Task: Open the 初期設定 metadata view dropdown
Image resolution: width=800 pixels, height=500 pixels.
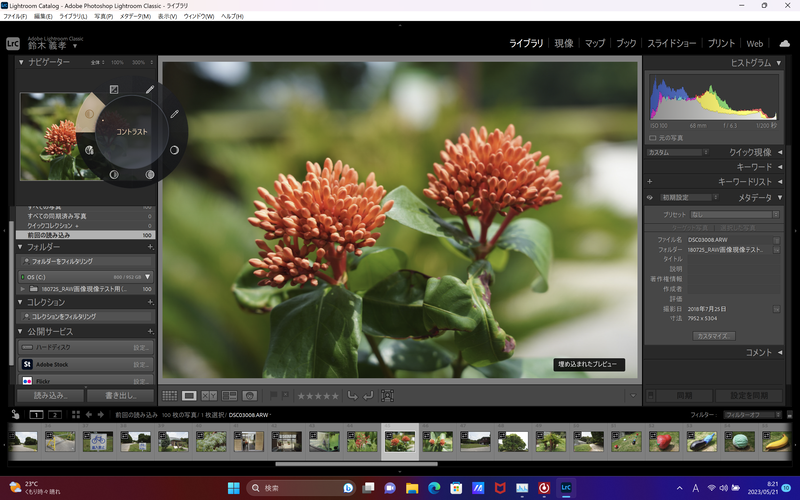Action: [689, 197]
